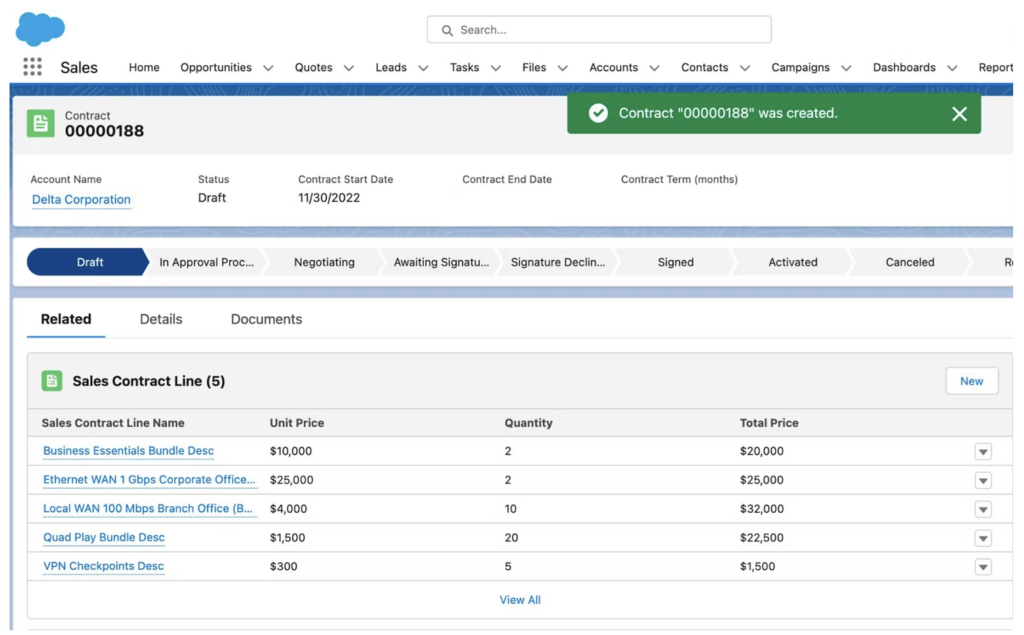Open the Delta Corporation account link

pos(81,199)
